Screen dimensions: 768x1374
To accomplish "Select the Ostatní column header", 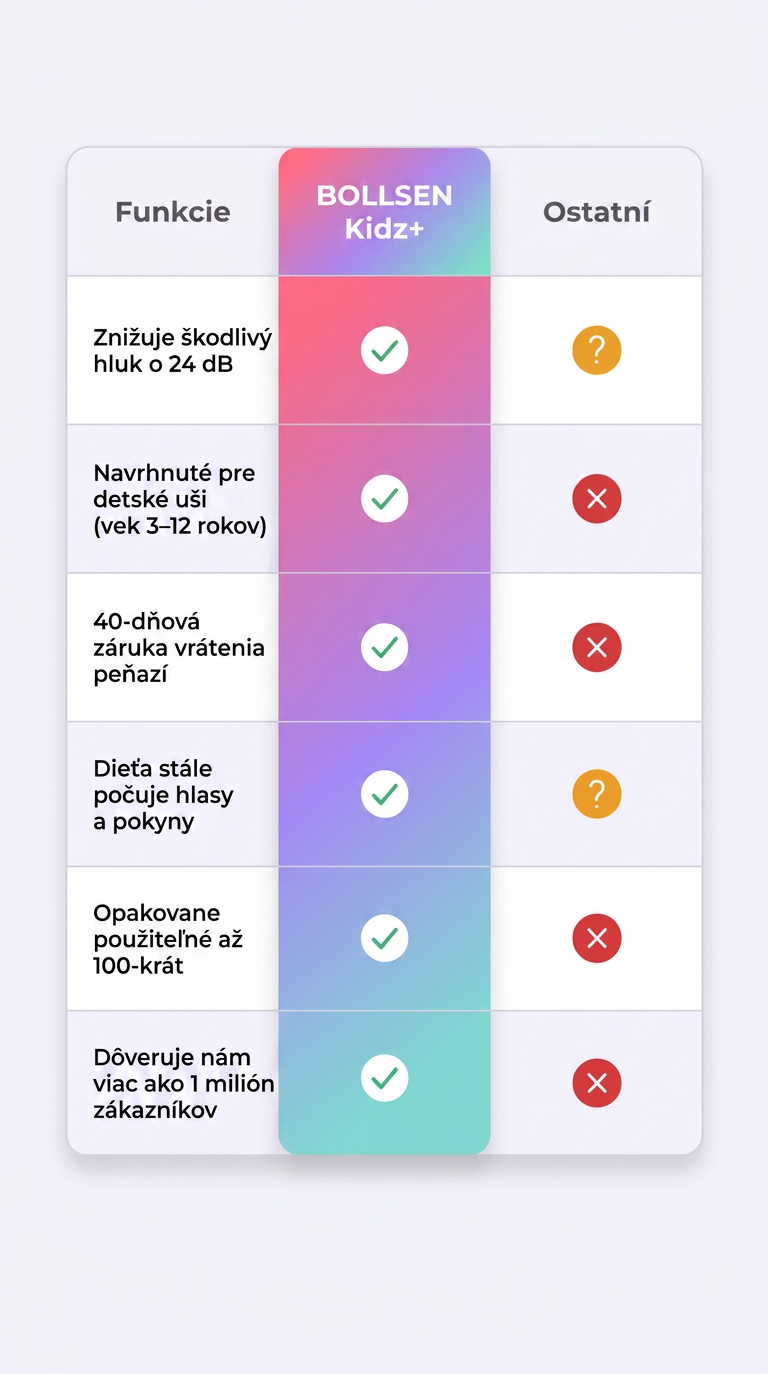I will click(x=597, y=212).
